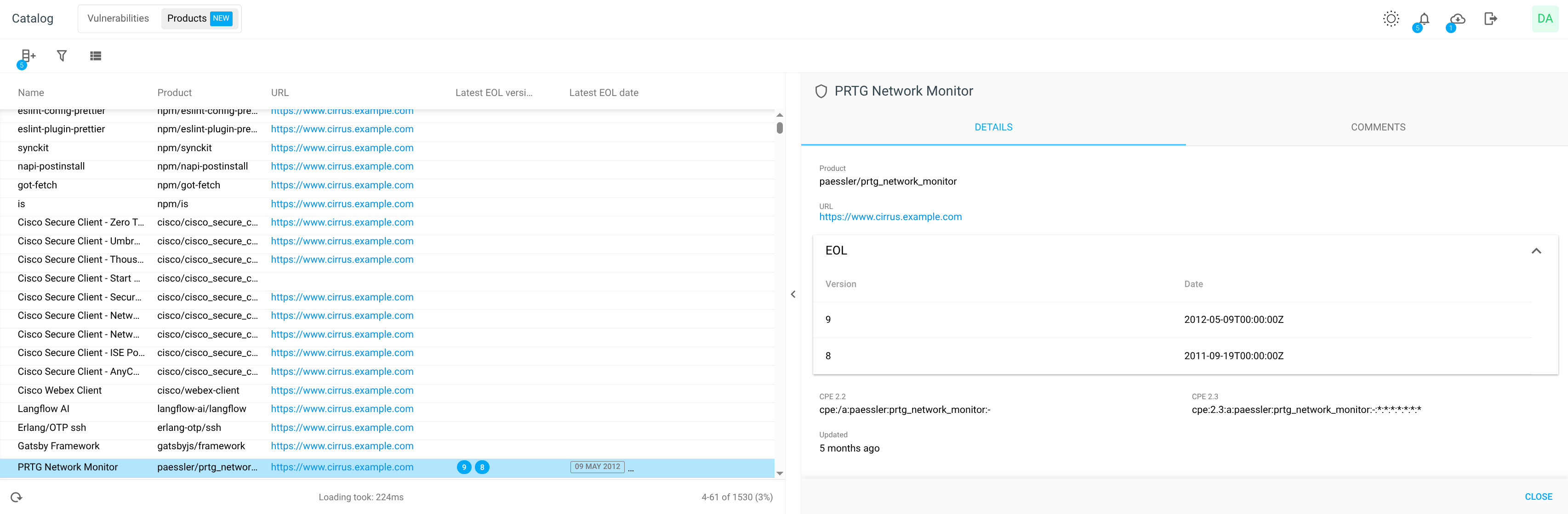Click the CLOSE button in the details panel
This screenshot has width=1568, height=514.
[x=1538, y=497]
